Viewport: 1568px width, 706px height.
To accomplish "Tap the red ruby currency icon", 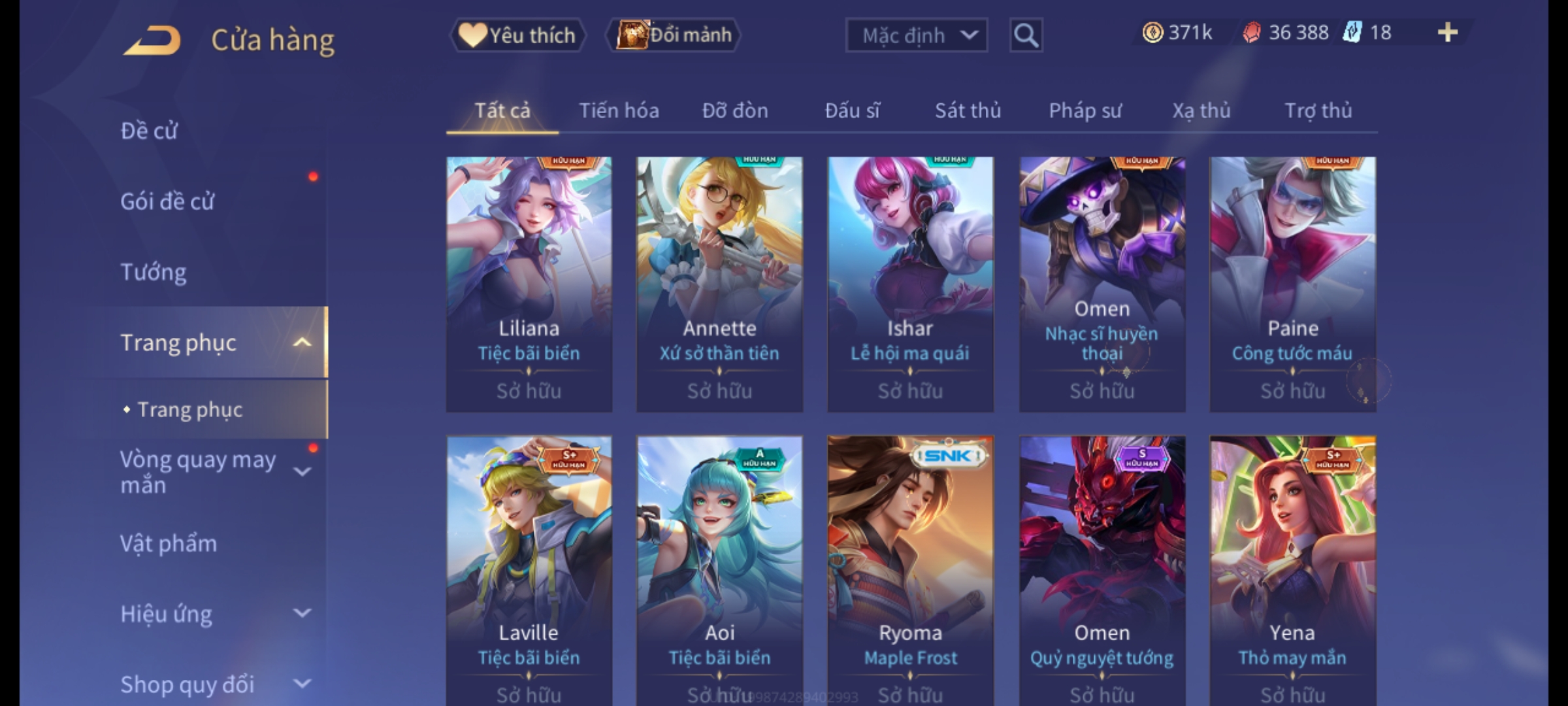I will (1251, 33).
